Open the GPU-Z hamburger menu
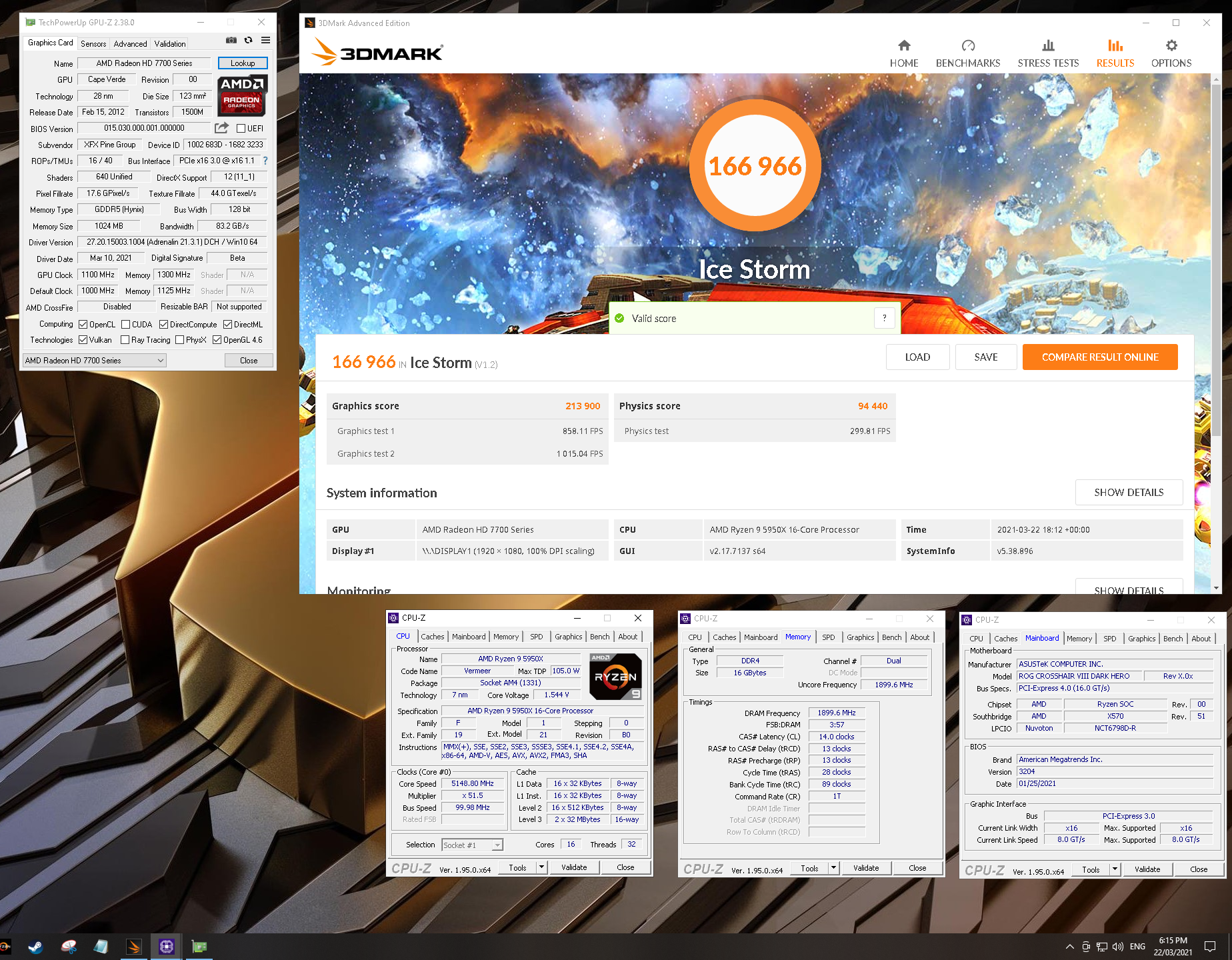This screenshot has width=1232, height=960. [265, 41]
